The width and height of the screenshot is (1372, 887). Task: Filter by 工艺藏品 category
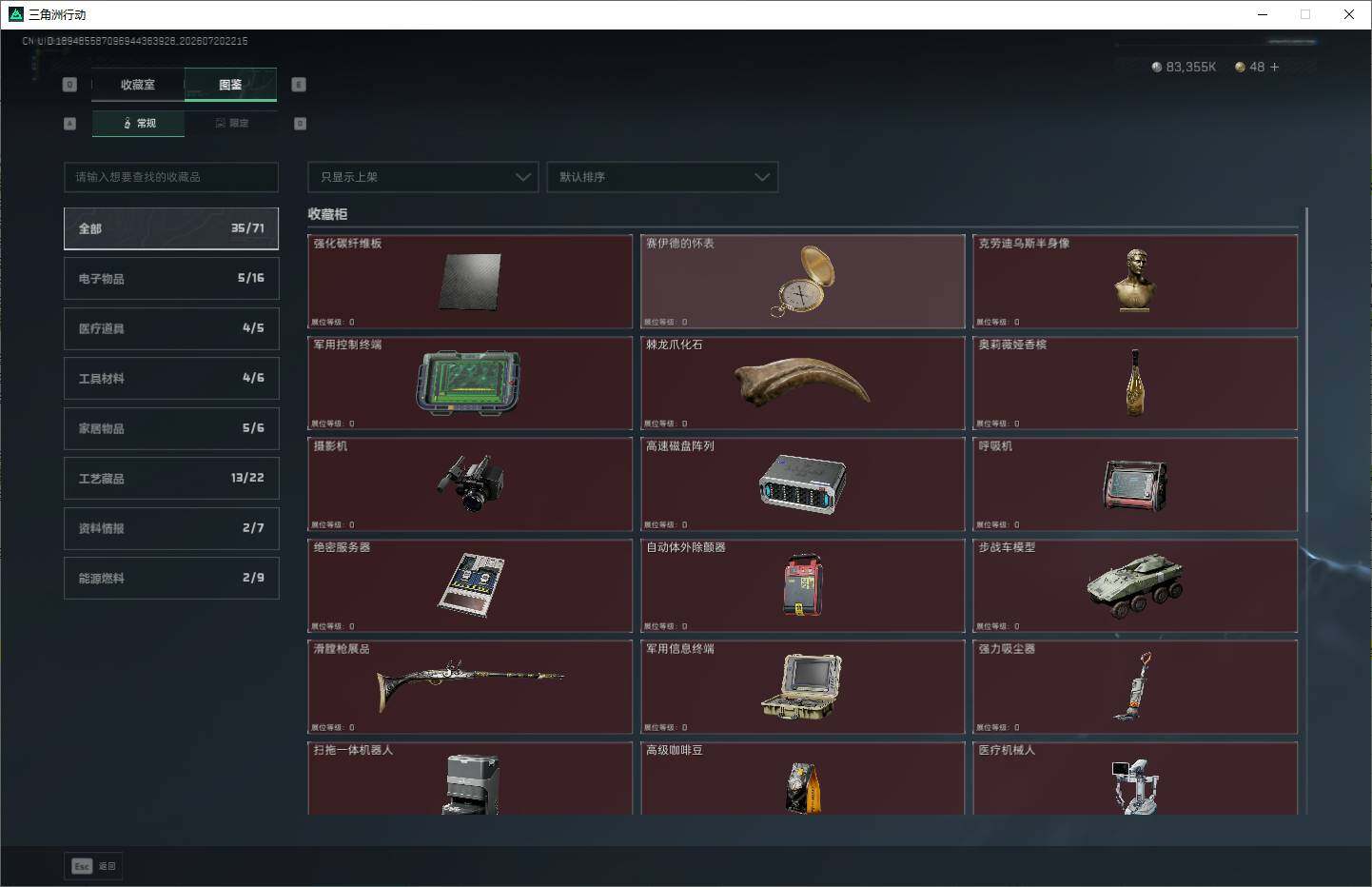[x=171, y=478]
